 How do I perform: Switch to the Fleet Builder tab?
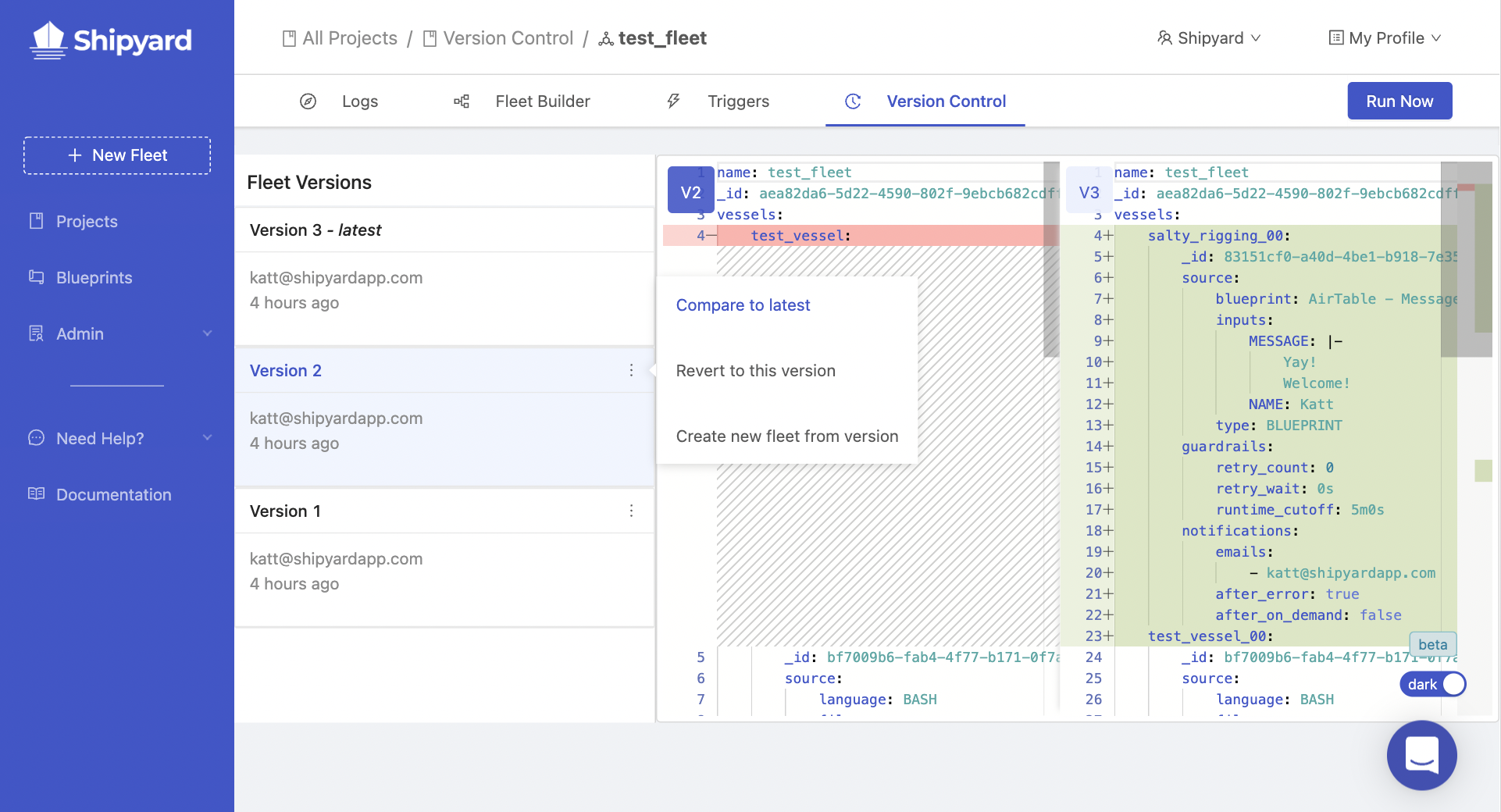pyautogui.click(x=522, y=101)
